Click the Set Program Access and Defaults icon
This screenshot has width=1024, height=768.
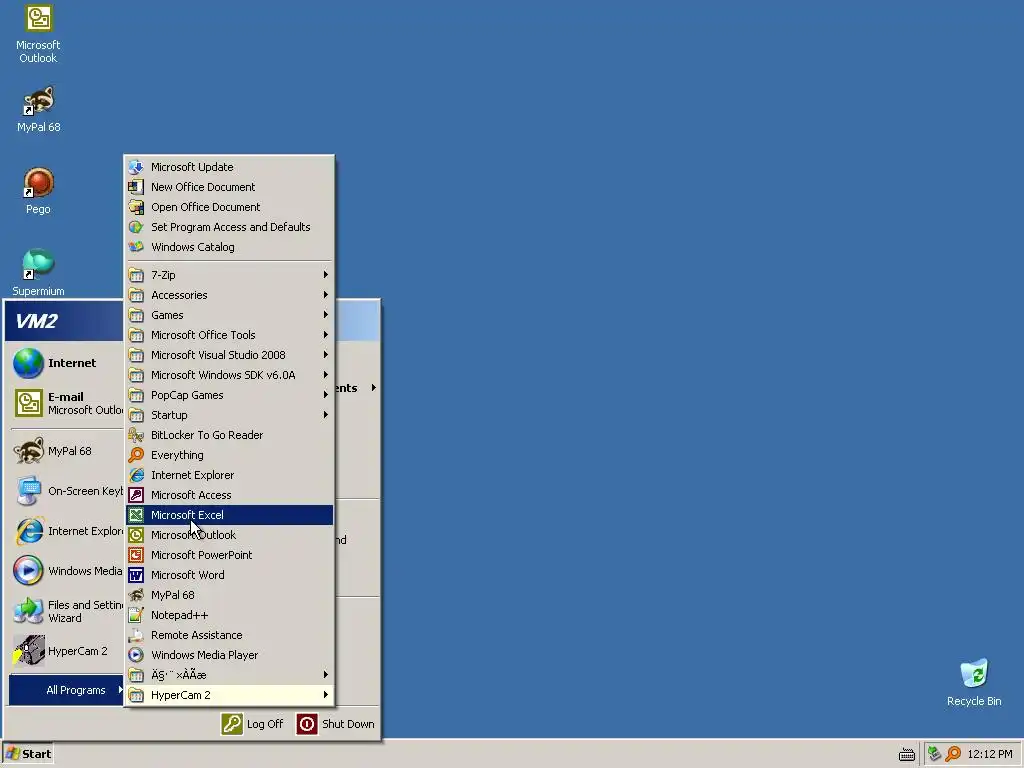pos(136,227)
